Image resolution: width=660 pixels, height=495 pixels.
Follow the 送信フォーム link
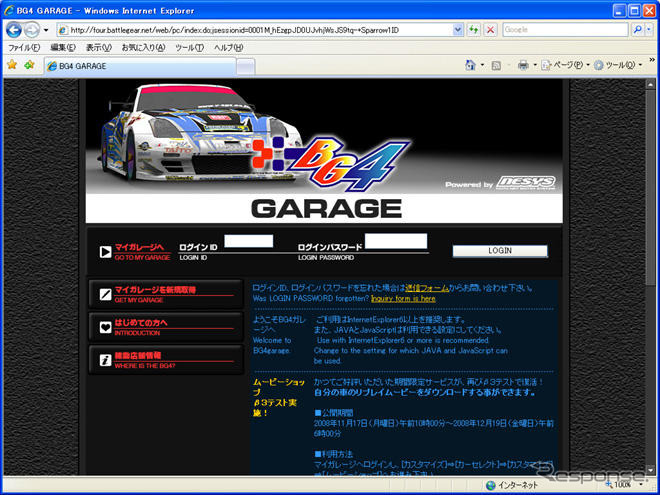click(x=426, y=288)
